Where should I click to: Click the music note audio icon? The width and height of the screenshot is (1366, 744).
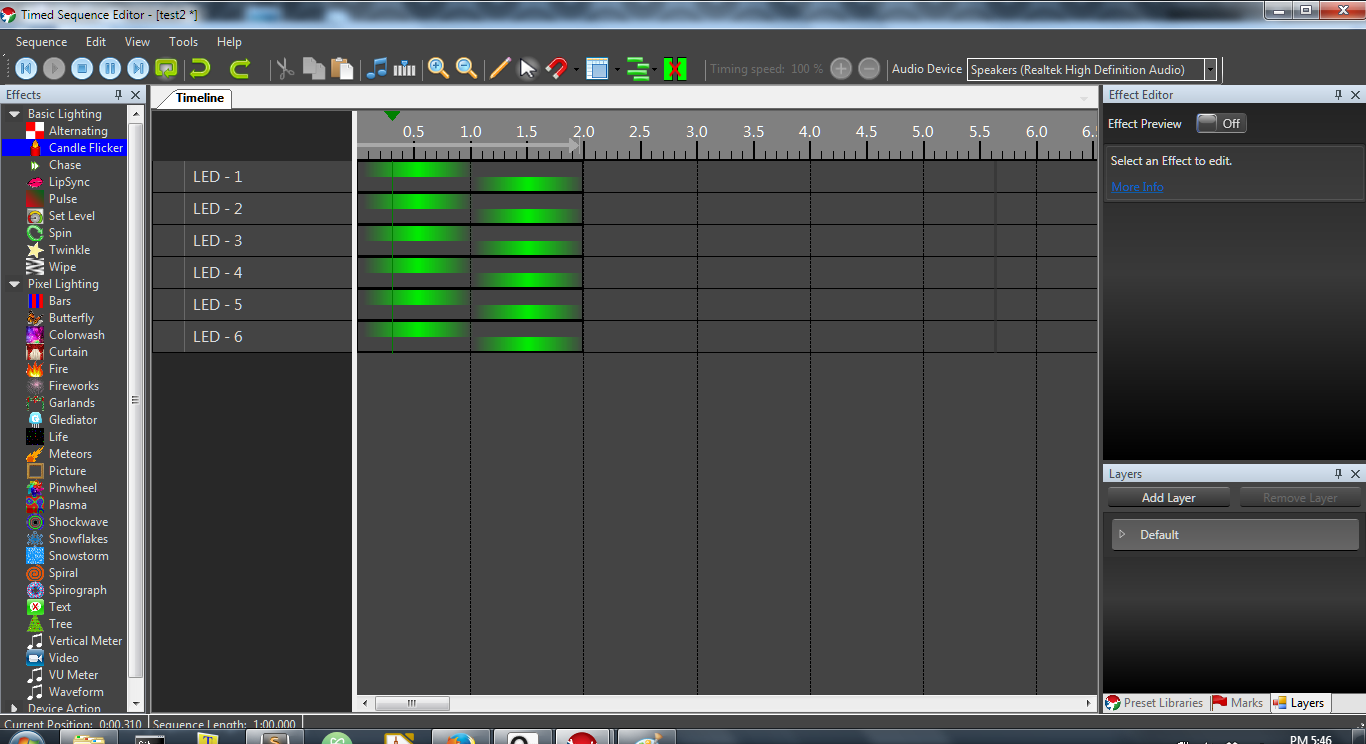[x=377, y=69]
